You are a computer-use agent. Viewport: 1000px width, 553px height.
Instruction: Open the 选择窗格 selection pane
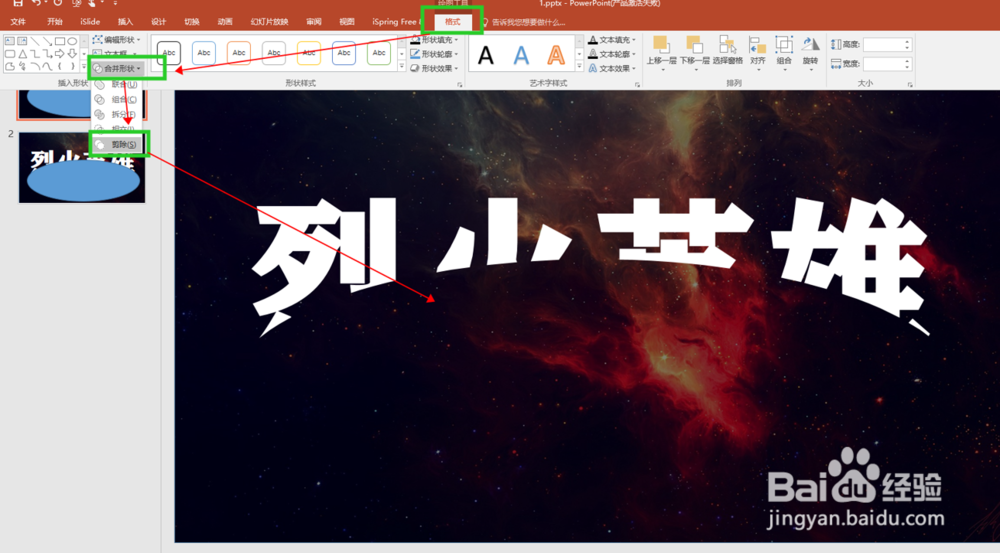(x=728, y=50)
